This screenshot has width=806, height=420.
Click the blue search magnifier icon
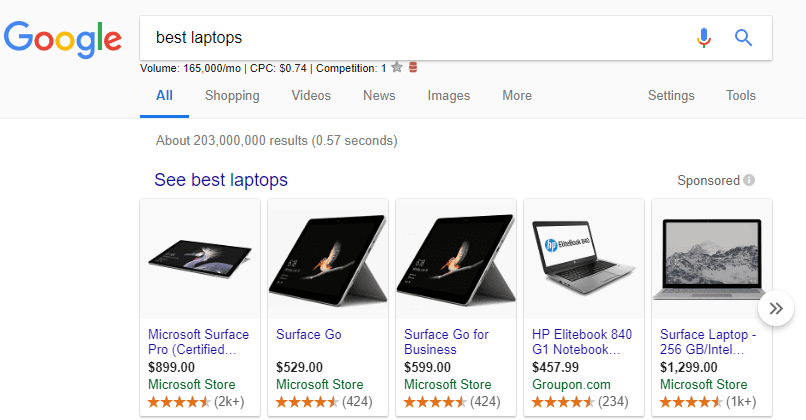(x=743, y=38)
